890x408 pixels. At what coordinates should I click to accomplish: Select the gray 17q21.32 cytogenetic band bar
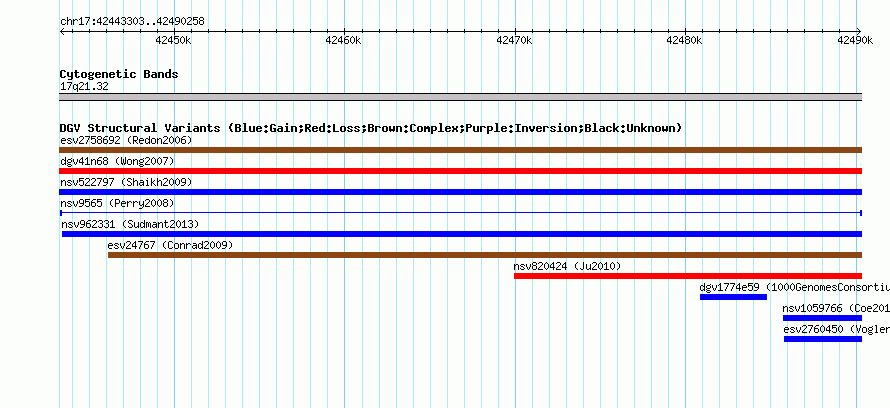[460, 97]
